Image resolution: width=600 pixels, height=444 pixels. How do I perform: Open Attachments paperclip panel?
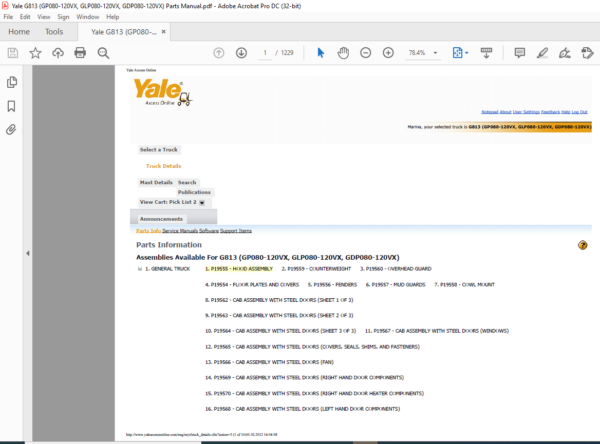(11, 130)
